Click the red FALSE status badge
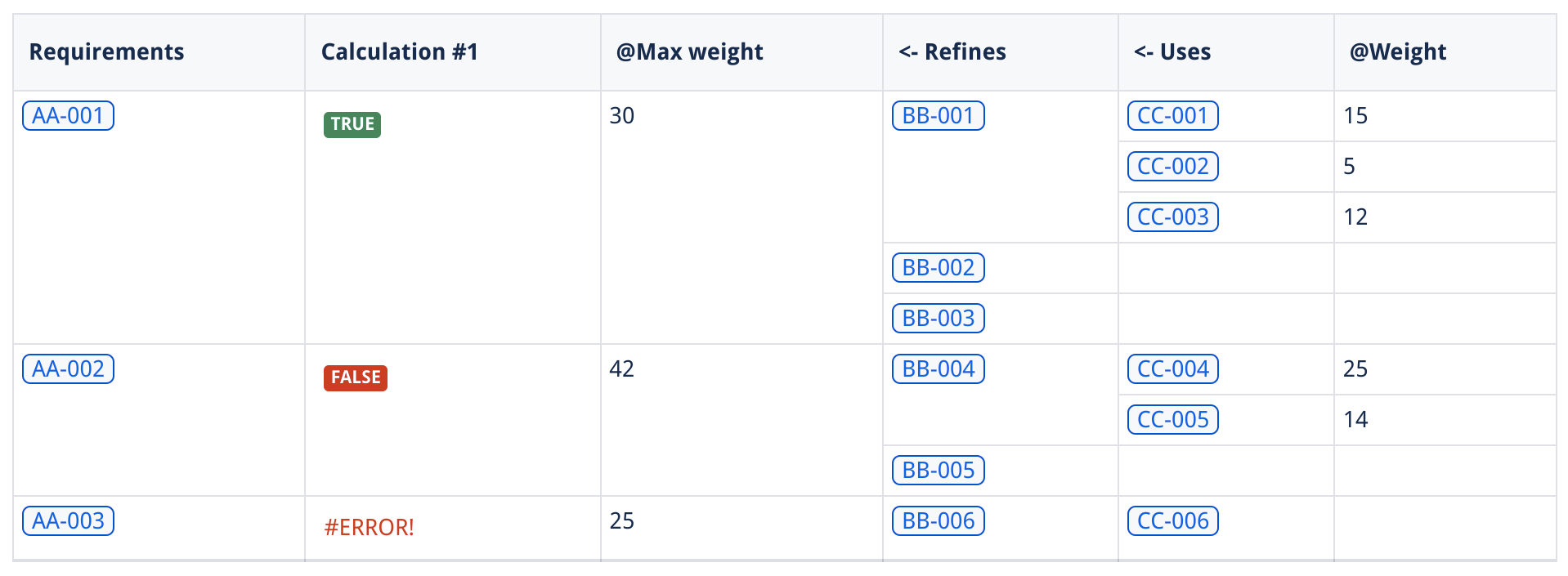 pos(355,377)
